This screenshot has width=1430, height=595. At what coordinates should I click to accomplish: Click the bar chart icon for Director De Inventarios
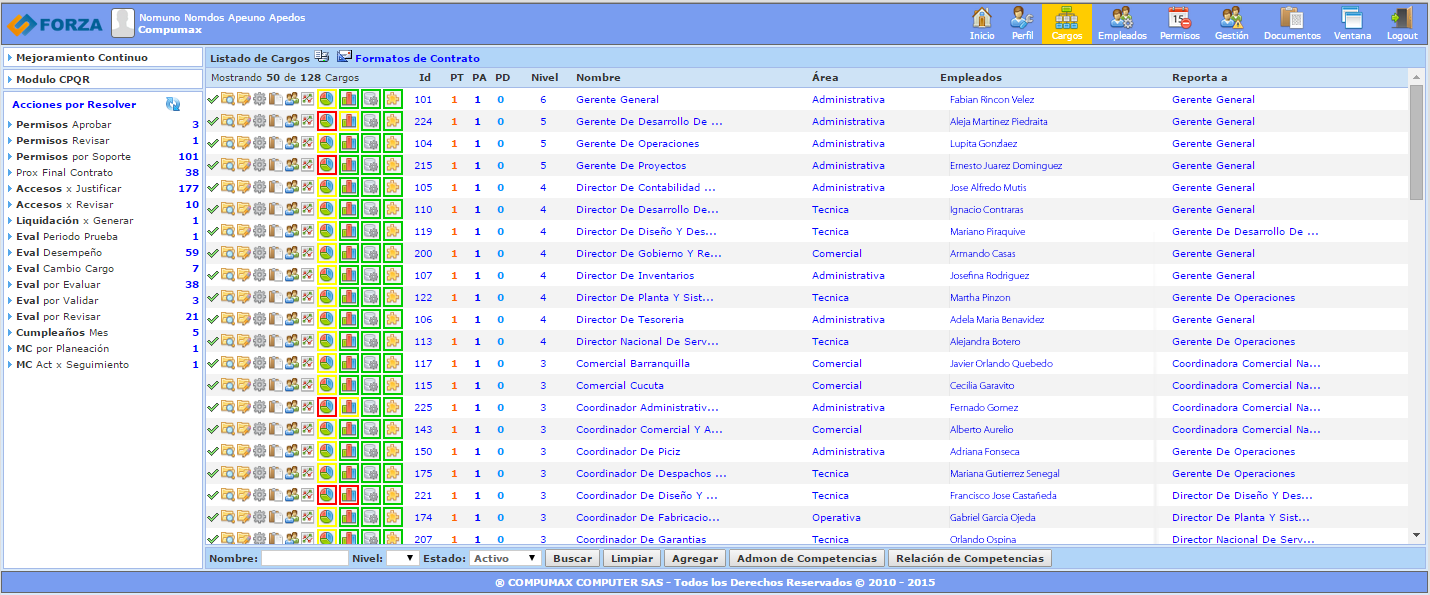click(349, 275)
